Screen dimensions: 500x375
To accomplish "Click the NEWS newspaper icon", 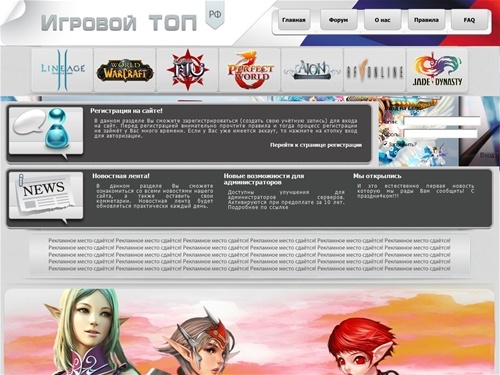I will (x=46, y=197).
